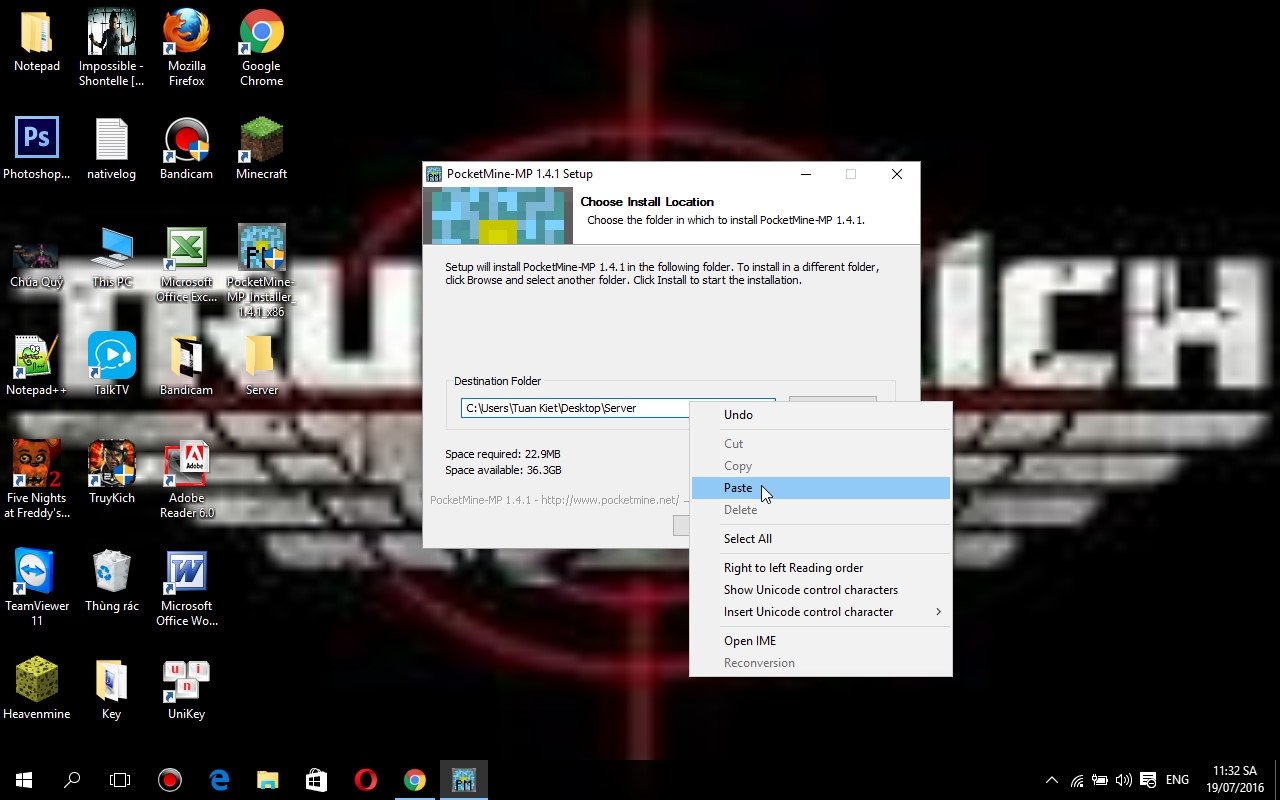Launch Microsoft Office Word shortcut

[186, 588]
